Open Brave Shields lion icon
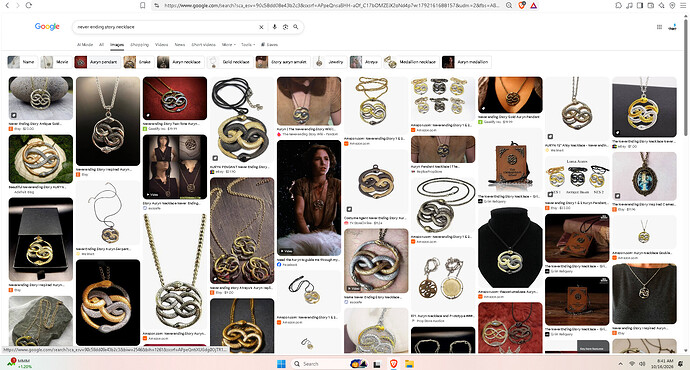This screenshot has width=690, height=370. pyautogui.click(x=521, y=5)
